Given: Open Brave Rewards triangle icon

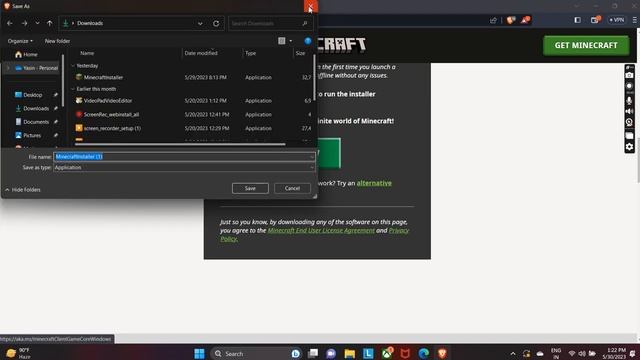Looking at the screenshot, I should 525,20.
